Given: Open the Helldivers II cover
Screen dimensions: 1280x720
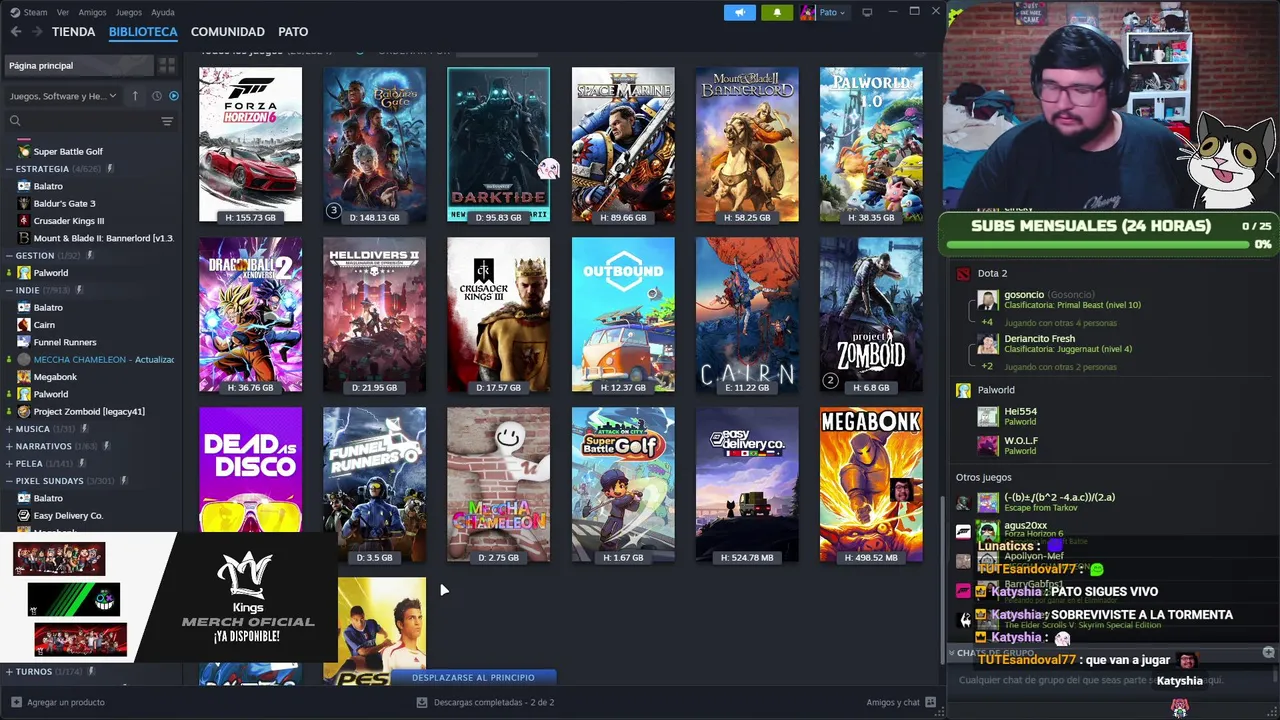Looking at the screenshot, I should (x=374, y=314).
